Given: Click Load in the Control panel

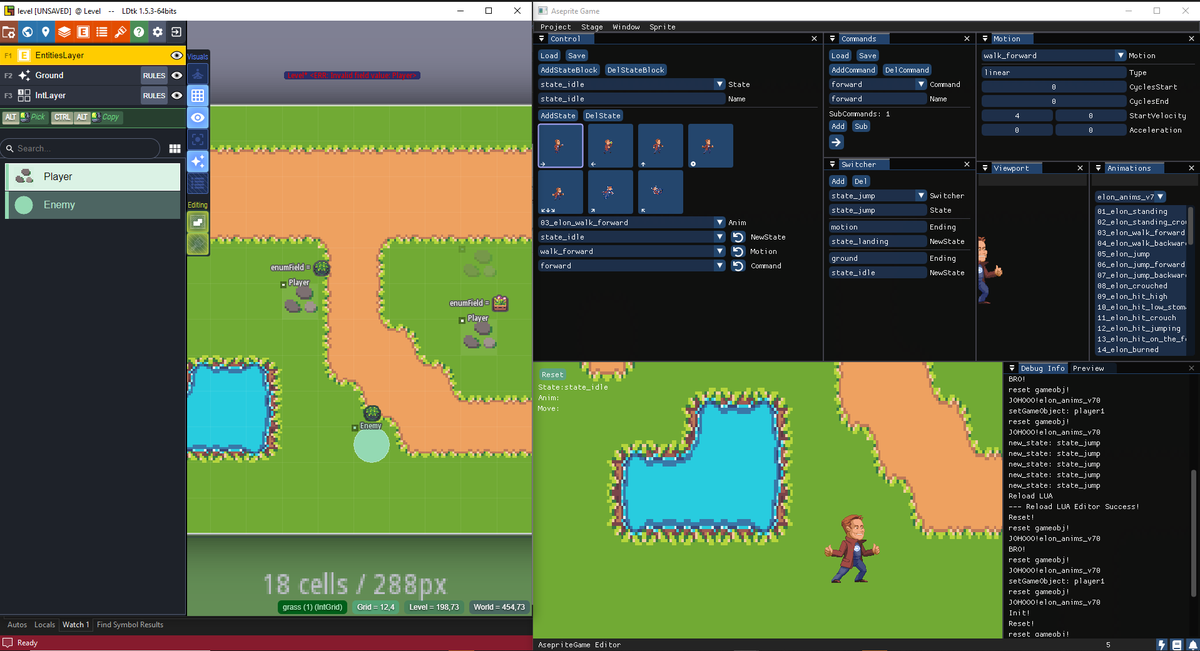Looking at the screenshot, I should [x=549, y=56].
